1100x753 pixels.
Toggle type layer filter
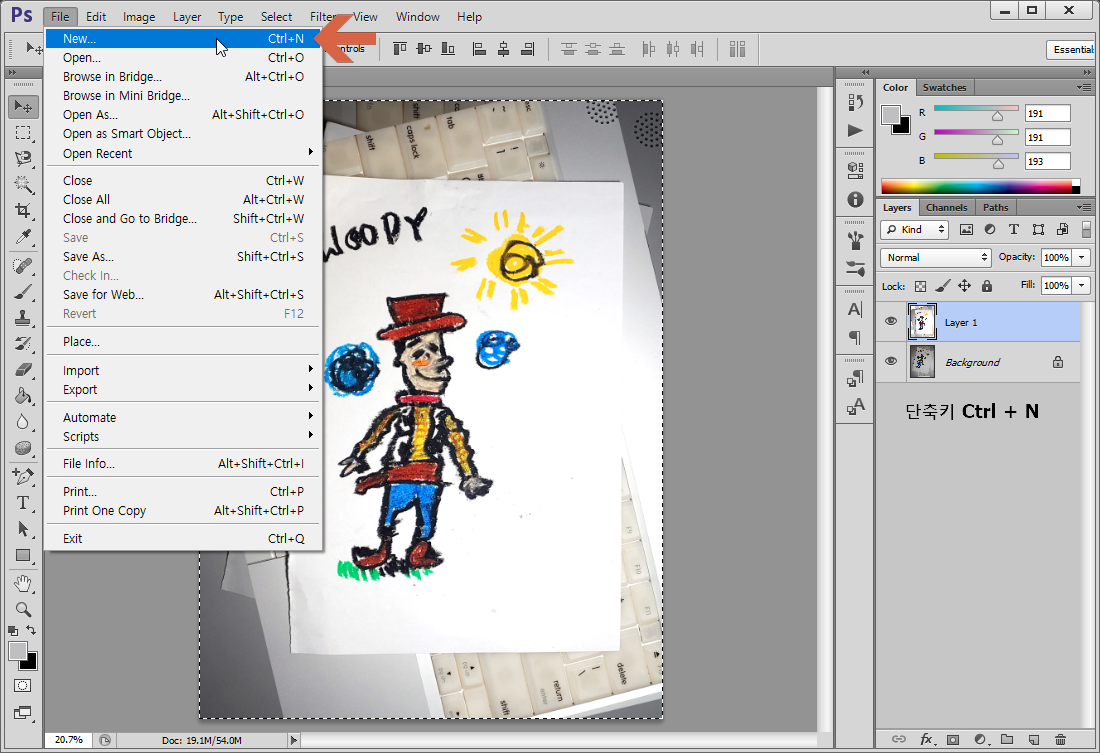click(x=1014, y=229)
